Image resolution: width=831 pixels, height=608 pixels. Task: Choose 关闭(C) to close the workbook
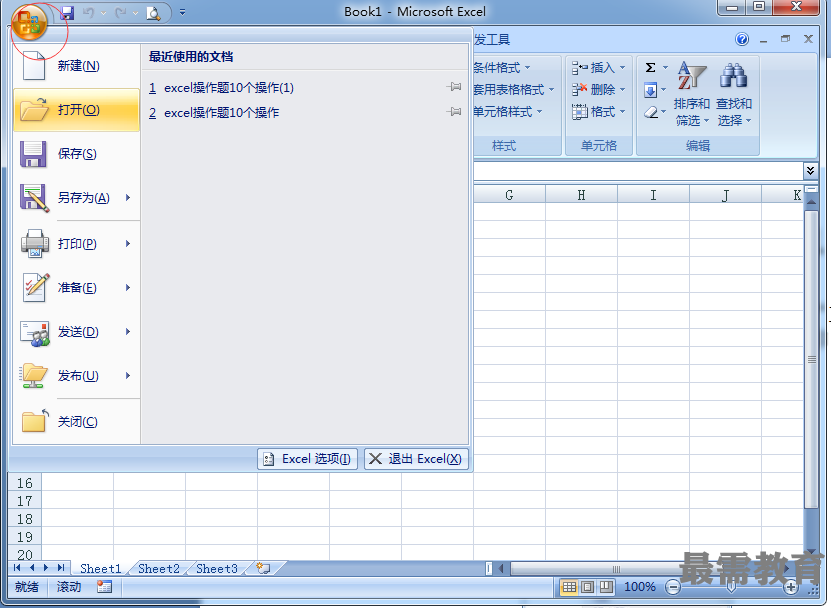[76, 422]
